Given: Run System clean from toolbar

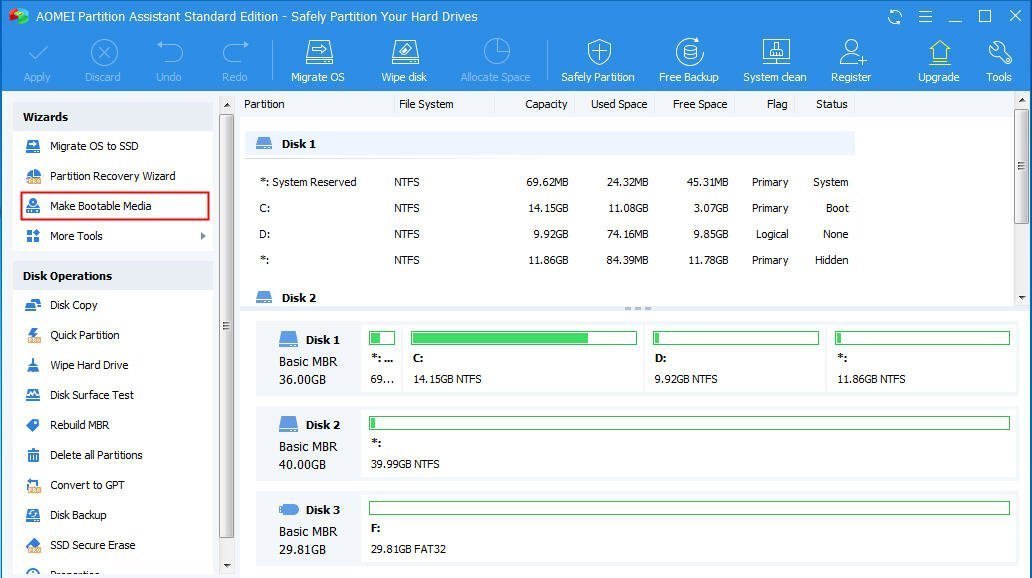Looking at the screenshot, I should tap(775, 61).
